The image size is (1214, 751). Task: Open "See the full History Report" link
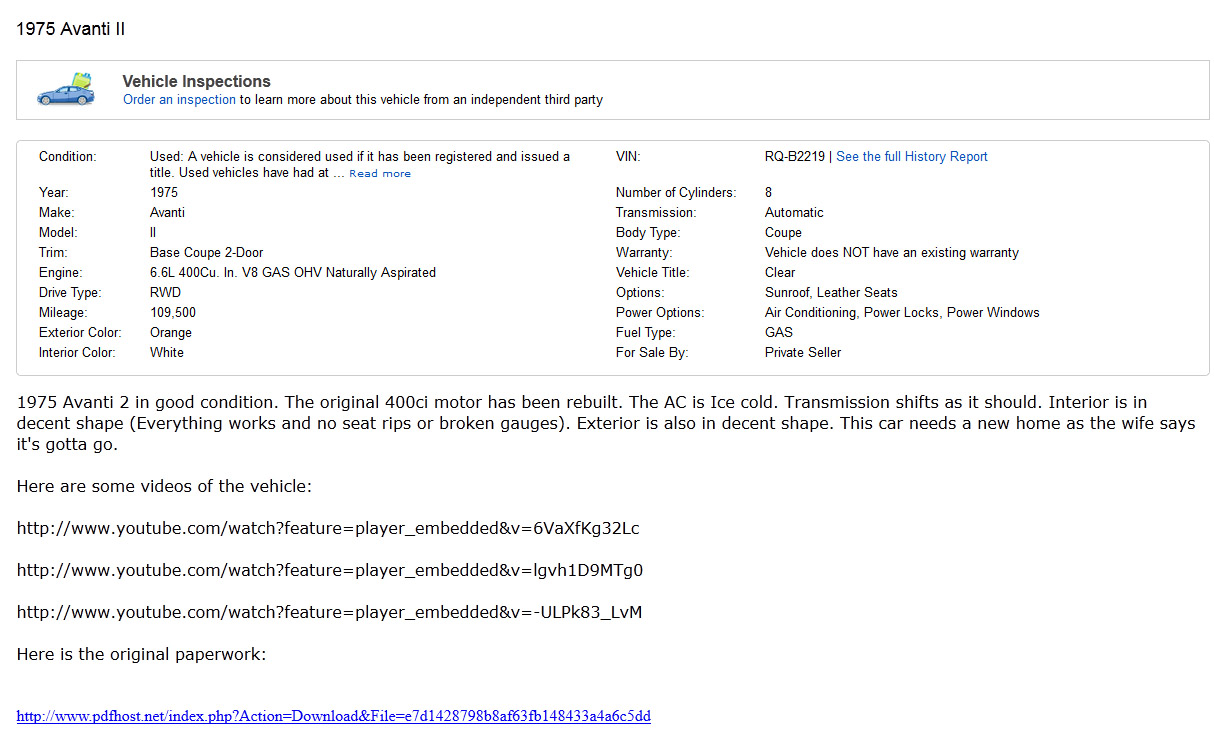click(911, 157)
